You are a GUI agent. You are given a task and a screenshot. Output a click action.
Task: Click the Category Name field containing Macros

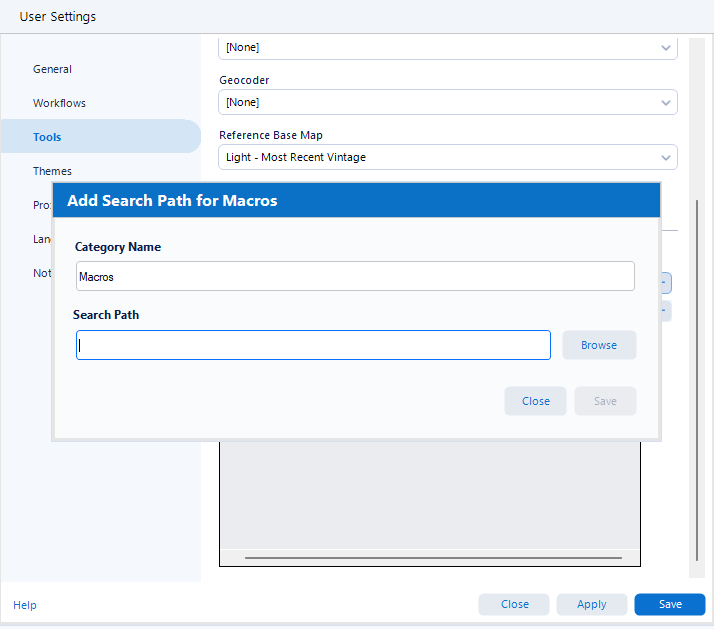[355, 276]
